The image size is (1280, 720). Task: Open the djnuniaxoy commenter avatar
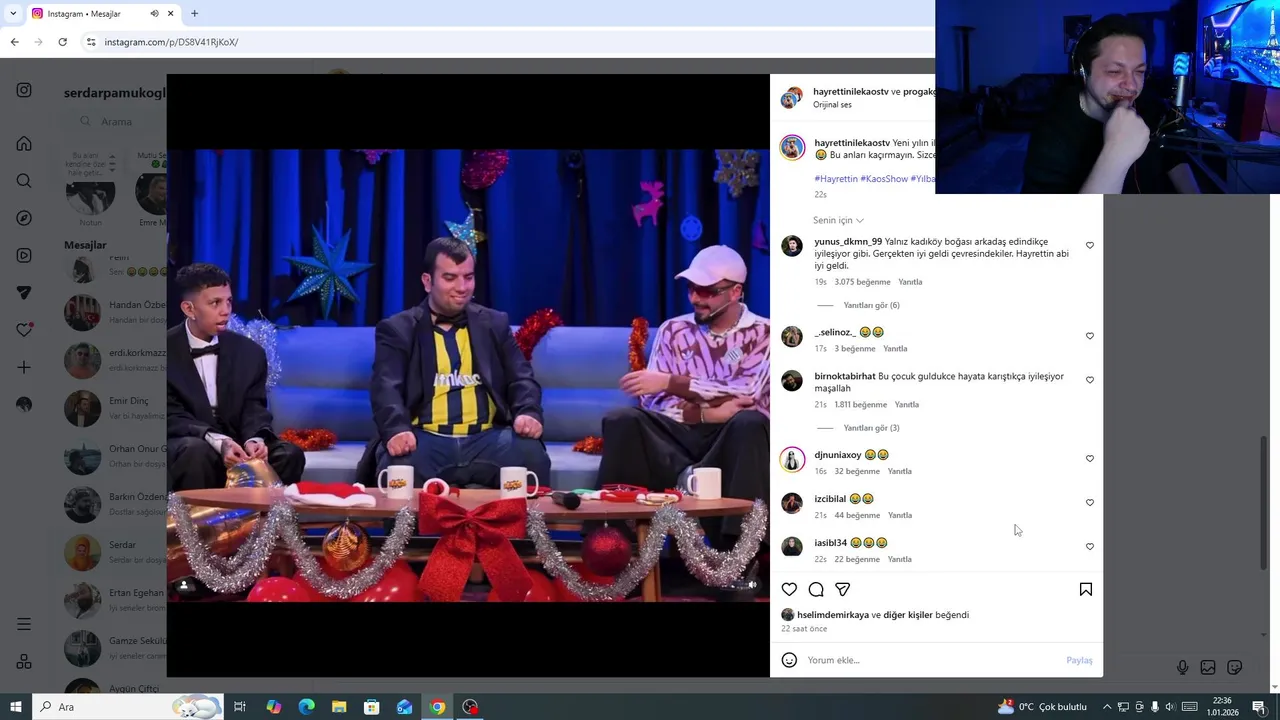pyautogui.click(x=792, y=459)
